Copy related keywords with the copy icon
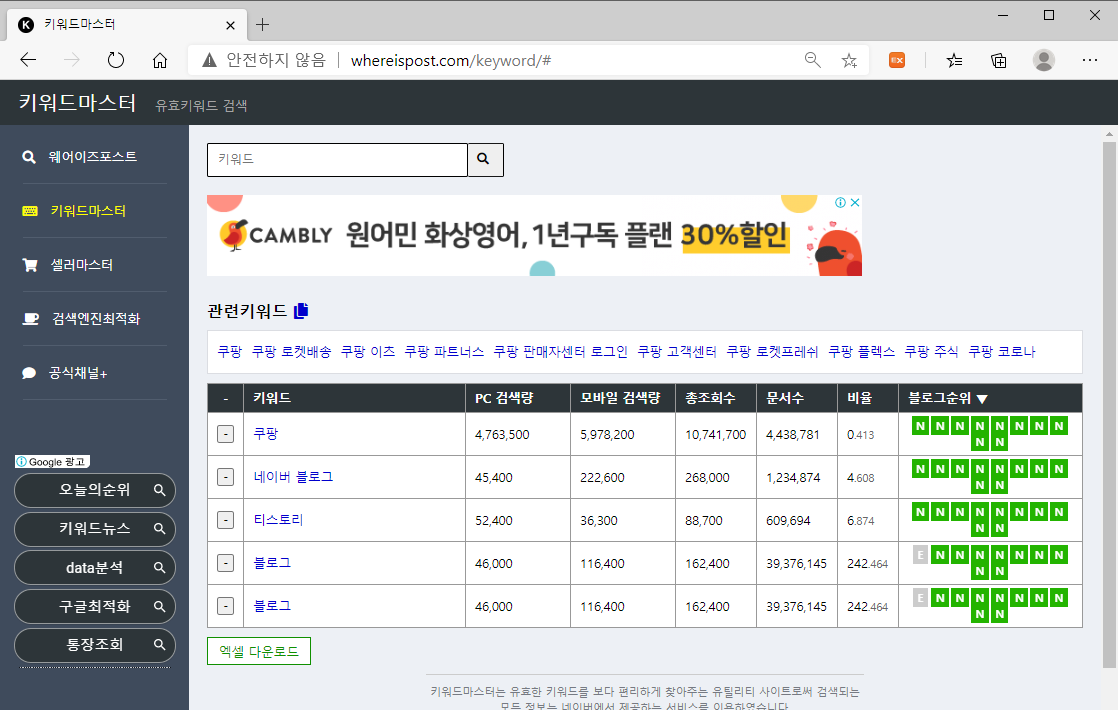1118x710 pixels. 301,311
